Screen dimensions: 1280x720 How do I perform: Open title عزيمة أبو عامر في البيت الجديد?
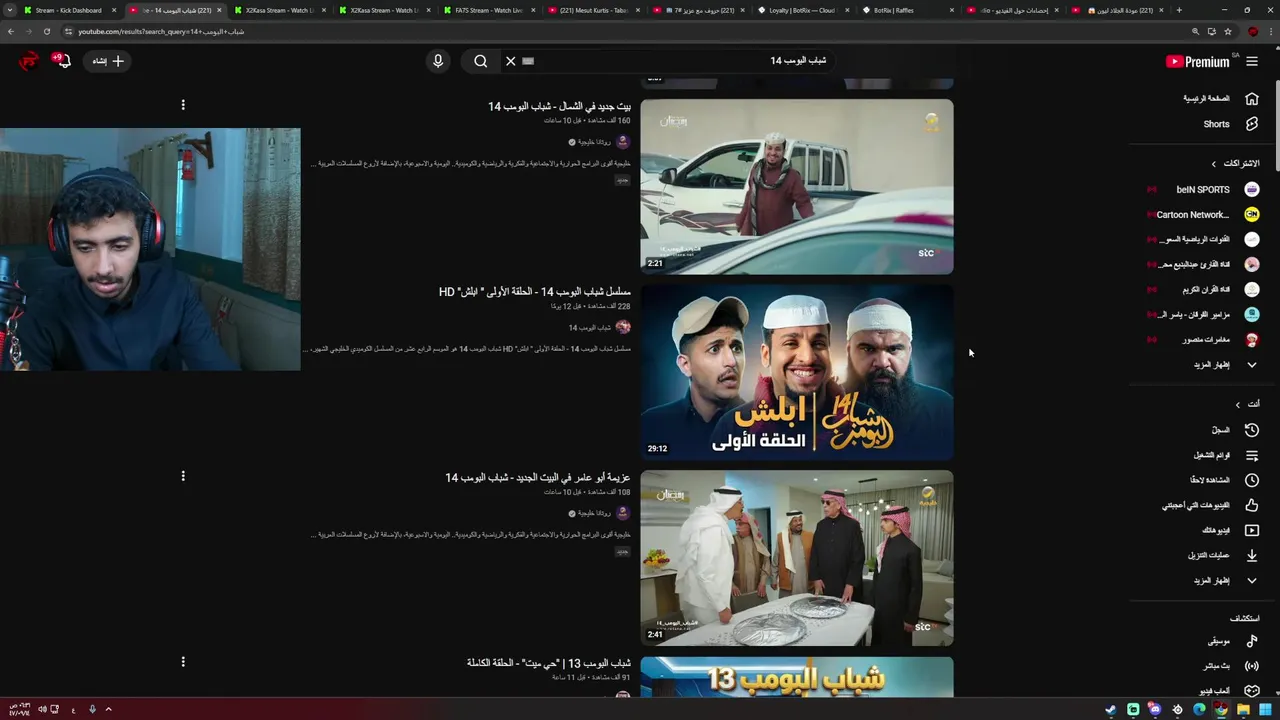click(x=538, y=478)
